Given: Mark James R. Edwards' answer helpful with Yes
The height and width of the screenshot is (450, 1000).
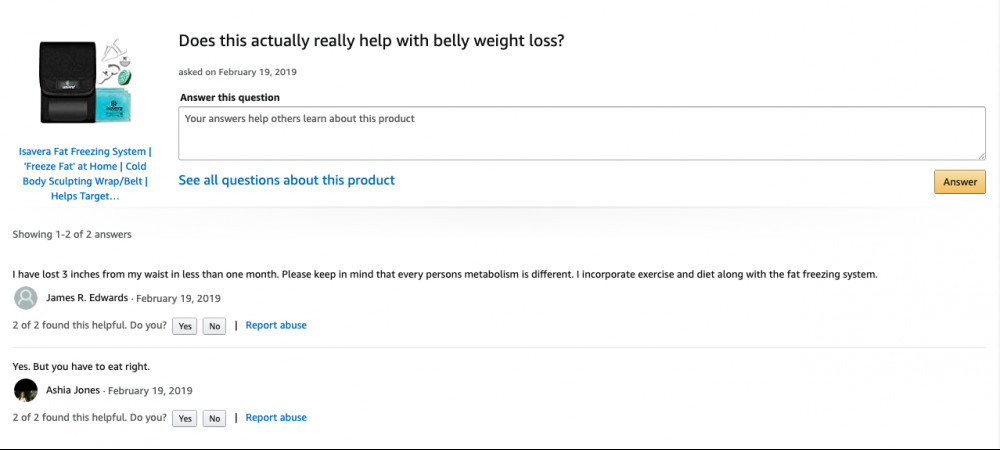Looking at the screenshot, I should pyautogui.click(x=185, y=326).
